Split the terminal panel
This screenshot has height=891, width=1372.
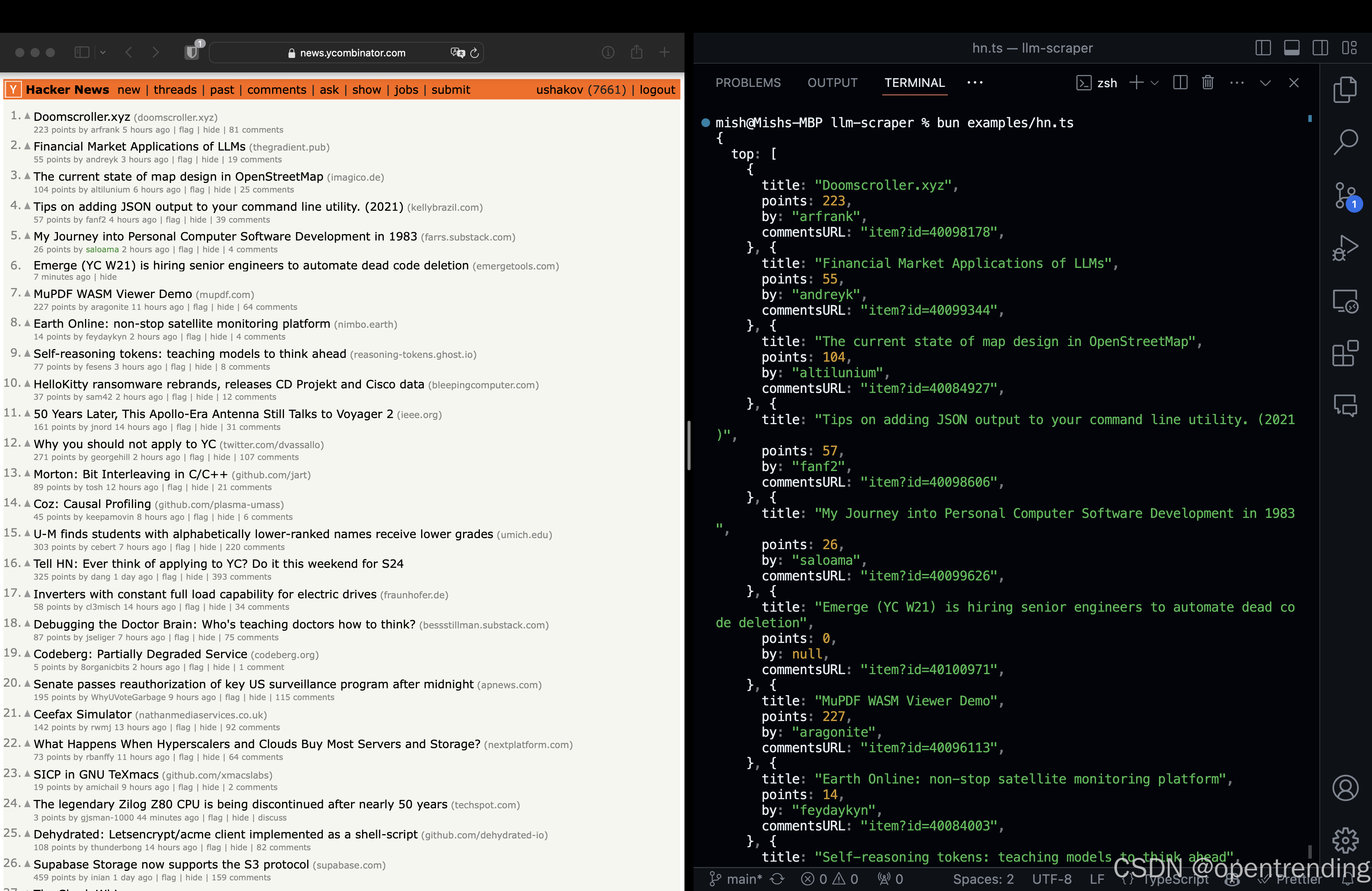(x=1180, y=83)
